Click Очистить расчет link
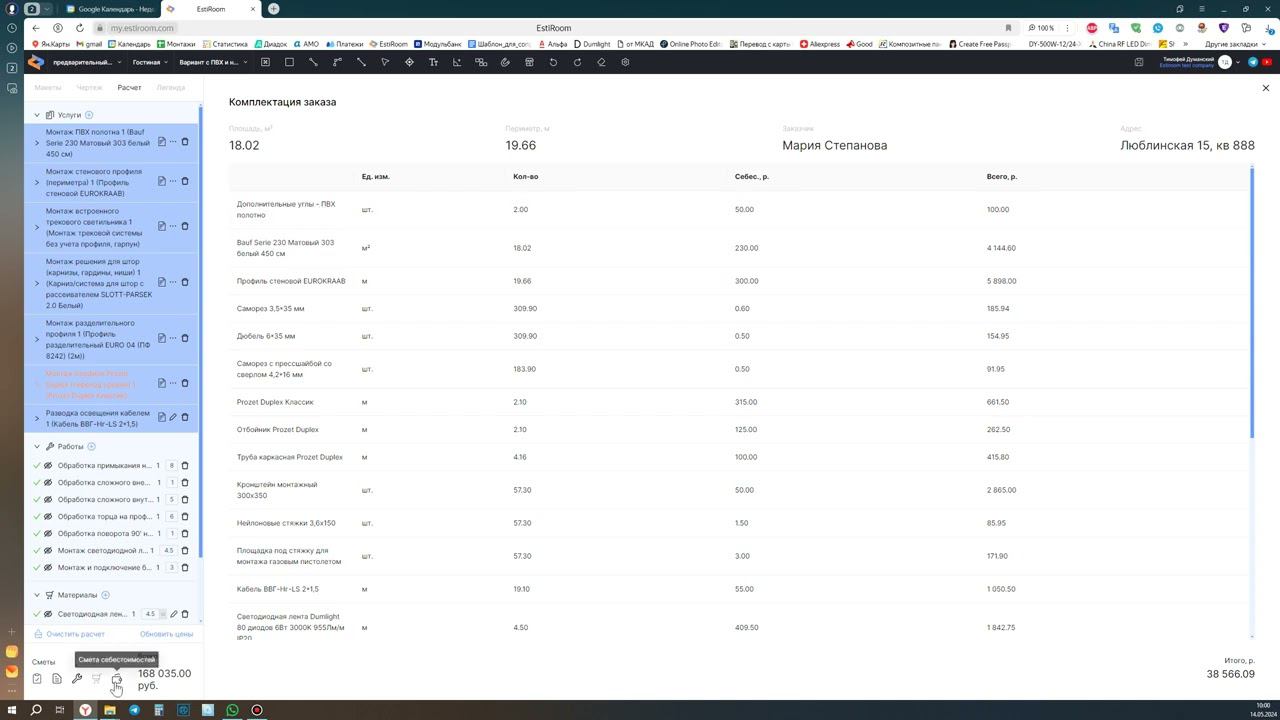Viewport: 1280px width, 720px height. 69,634
